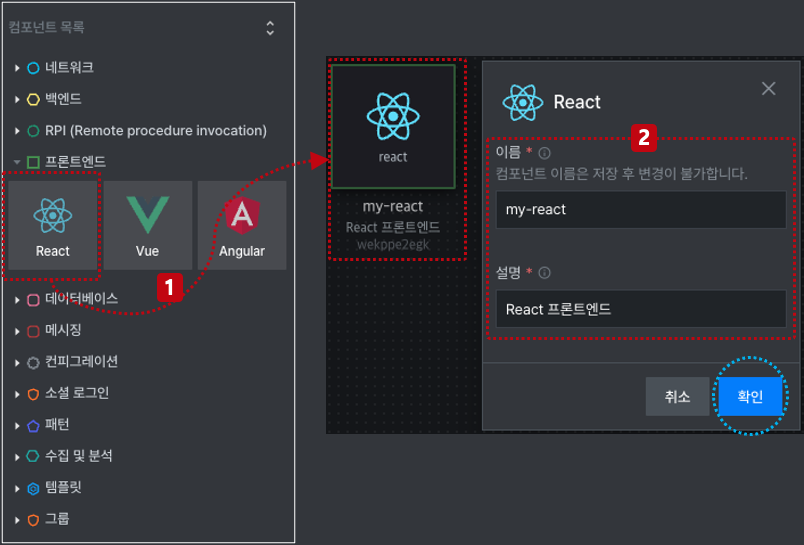
Task: Click the 템플릿 label
Action: point(63,488)
